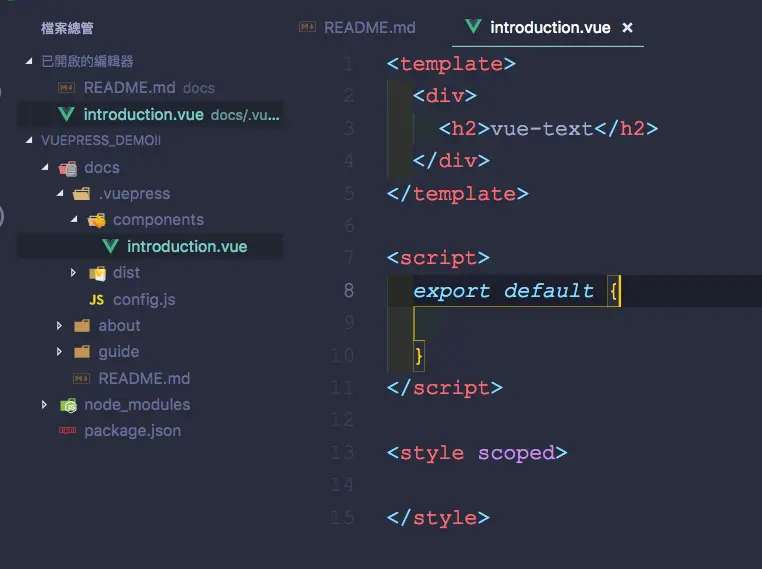Click Vue icon of introduction.vue in components

coord(110,246)
